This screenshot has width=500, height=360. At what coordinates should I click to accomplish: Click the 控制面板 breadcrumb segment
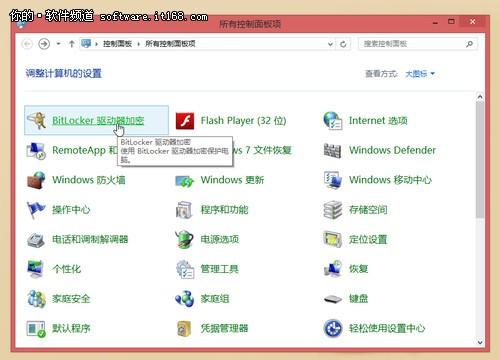pyautogui.click(x=117, y=44)
